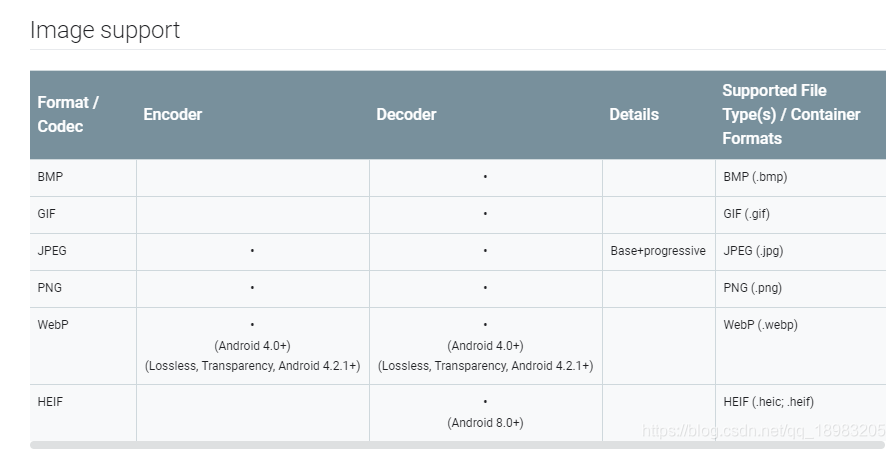The height and width of the screenshot is (449, 895).
Task: Click the JPEG format row label
Action: tap(52, 251)
